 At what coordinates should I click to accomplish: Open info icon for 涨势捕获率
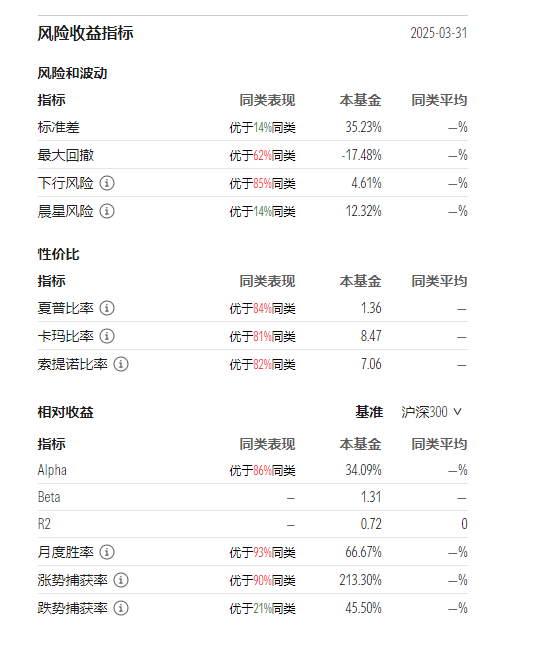tap(121, 580)
